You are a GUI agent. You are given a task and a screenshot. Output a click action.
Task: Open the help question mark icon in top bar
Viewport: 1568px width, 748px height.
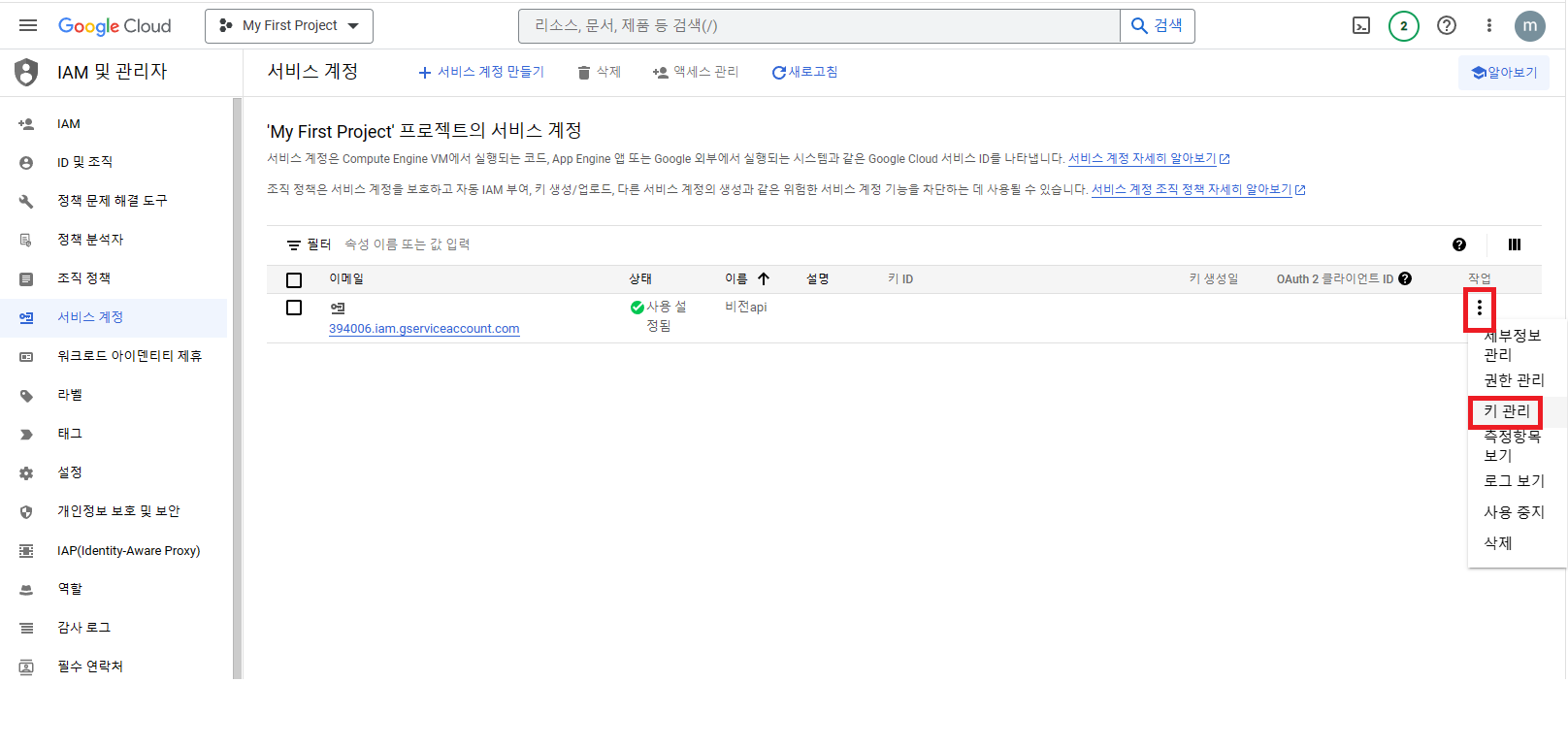click(1446, 25)
